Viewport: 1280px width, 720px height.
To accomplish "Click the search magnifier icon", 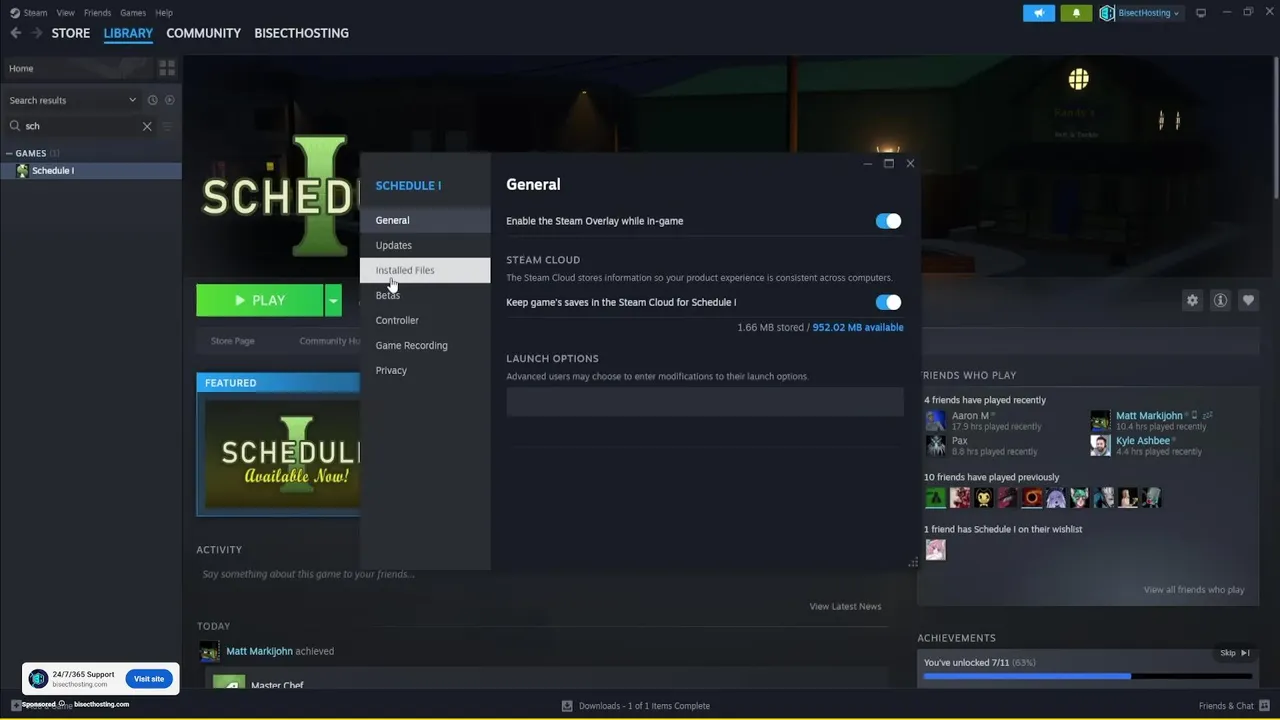I will pos(15,126).
